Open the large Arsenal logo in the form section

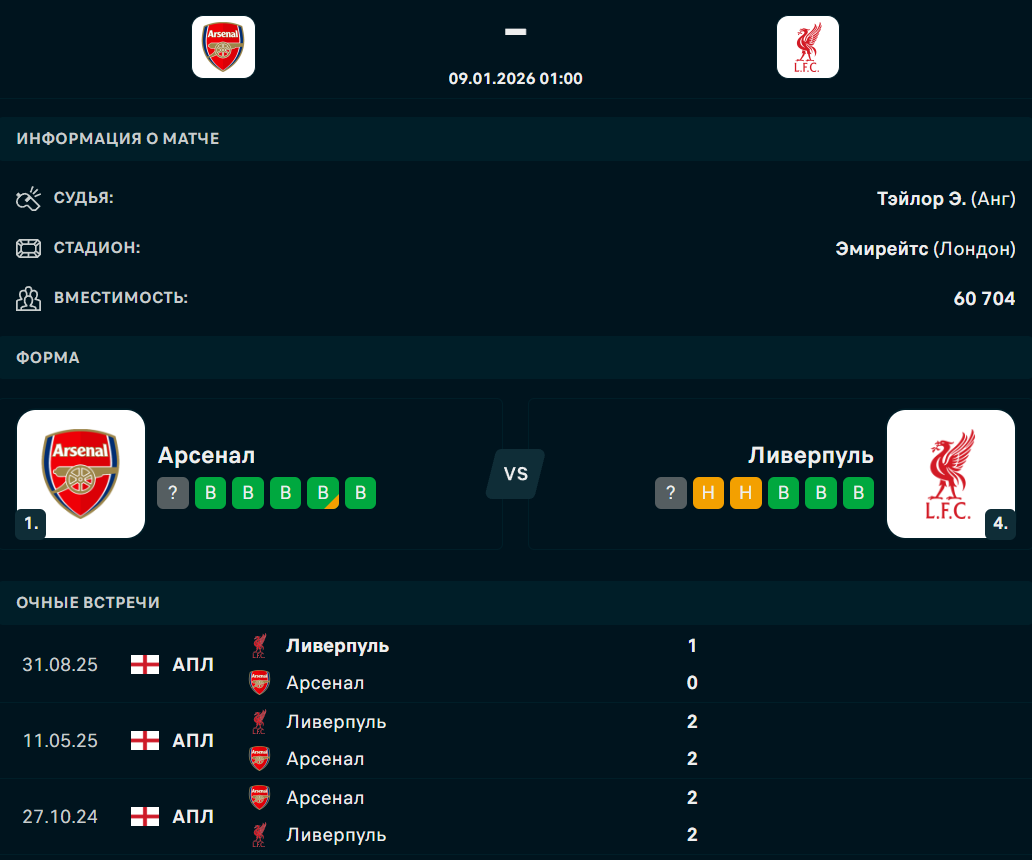(x=81, y=474)
